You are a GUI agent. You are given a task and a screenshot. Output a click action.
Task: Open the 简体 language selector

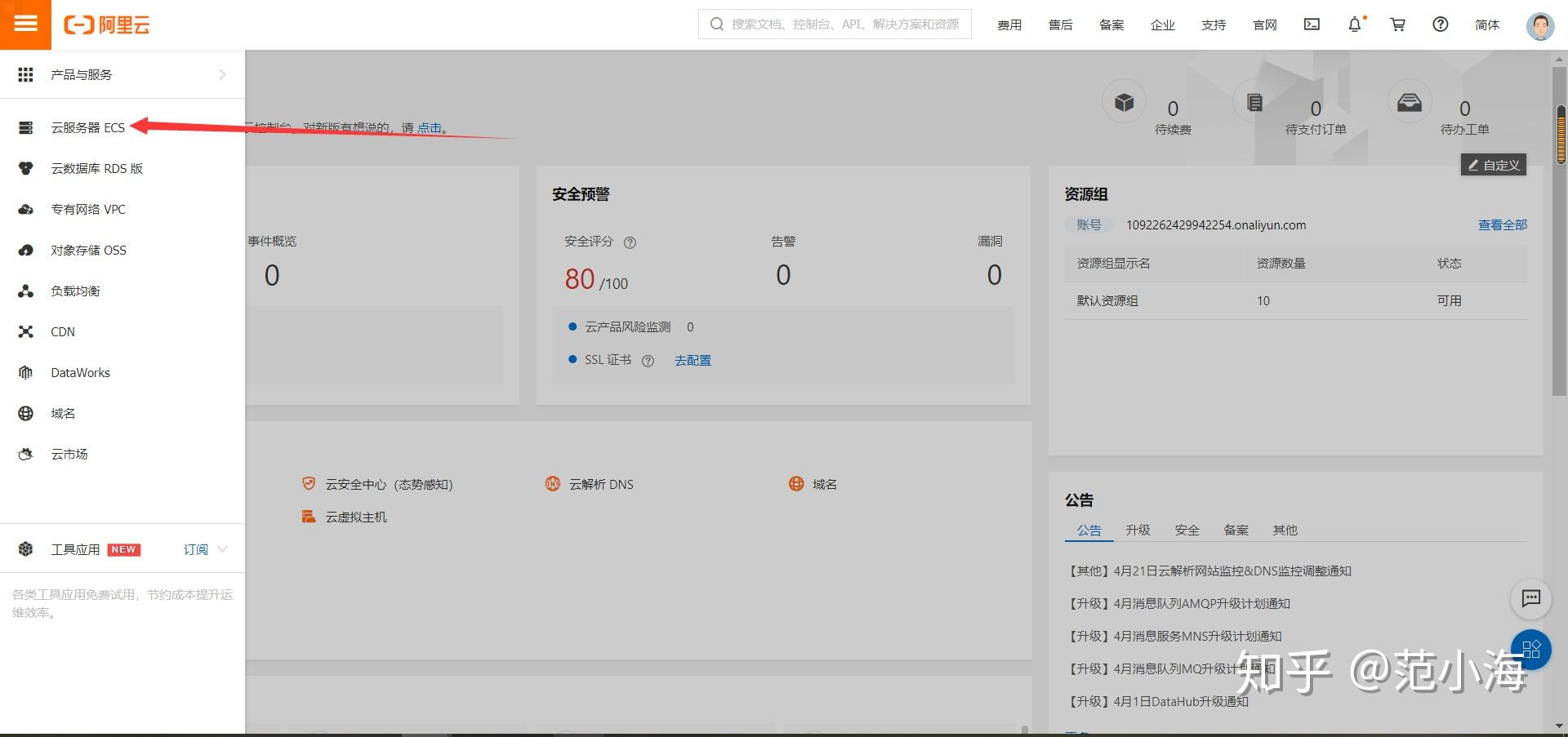tap(1487, 24)
